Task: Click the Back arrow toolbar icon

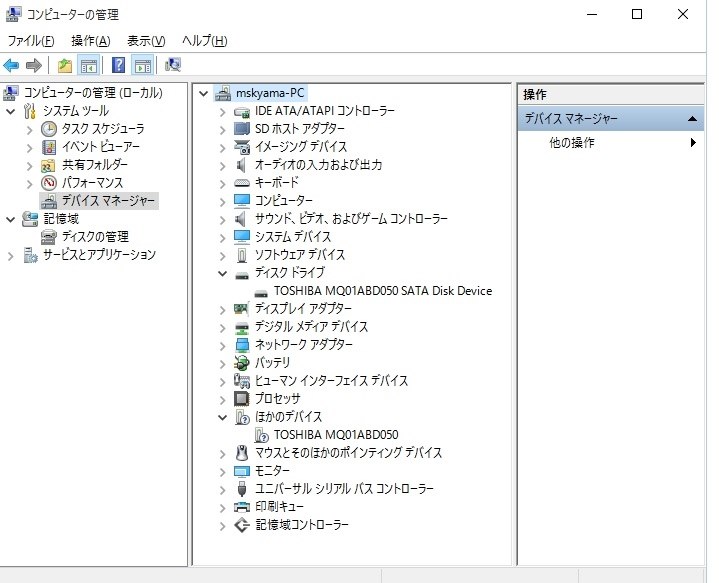Action: point(11,66)
